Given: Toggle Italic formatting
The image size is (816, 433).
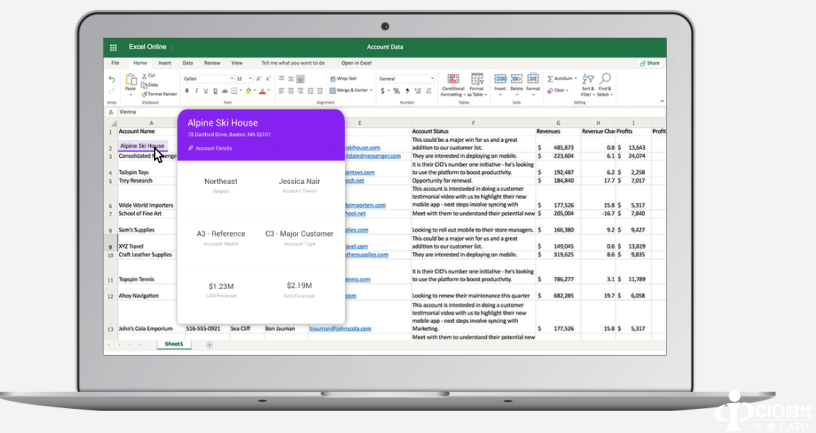Looking at the screenshot, I should click(196, 91).
